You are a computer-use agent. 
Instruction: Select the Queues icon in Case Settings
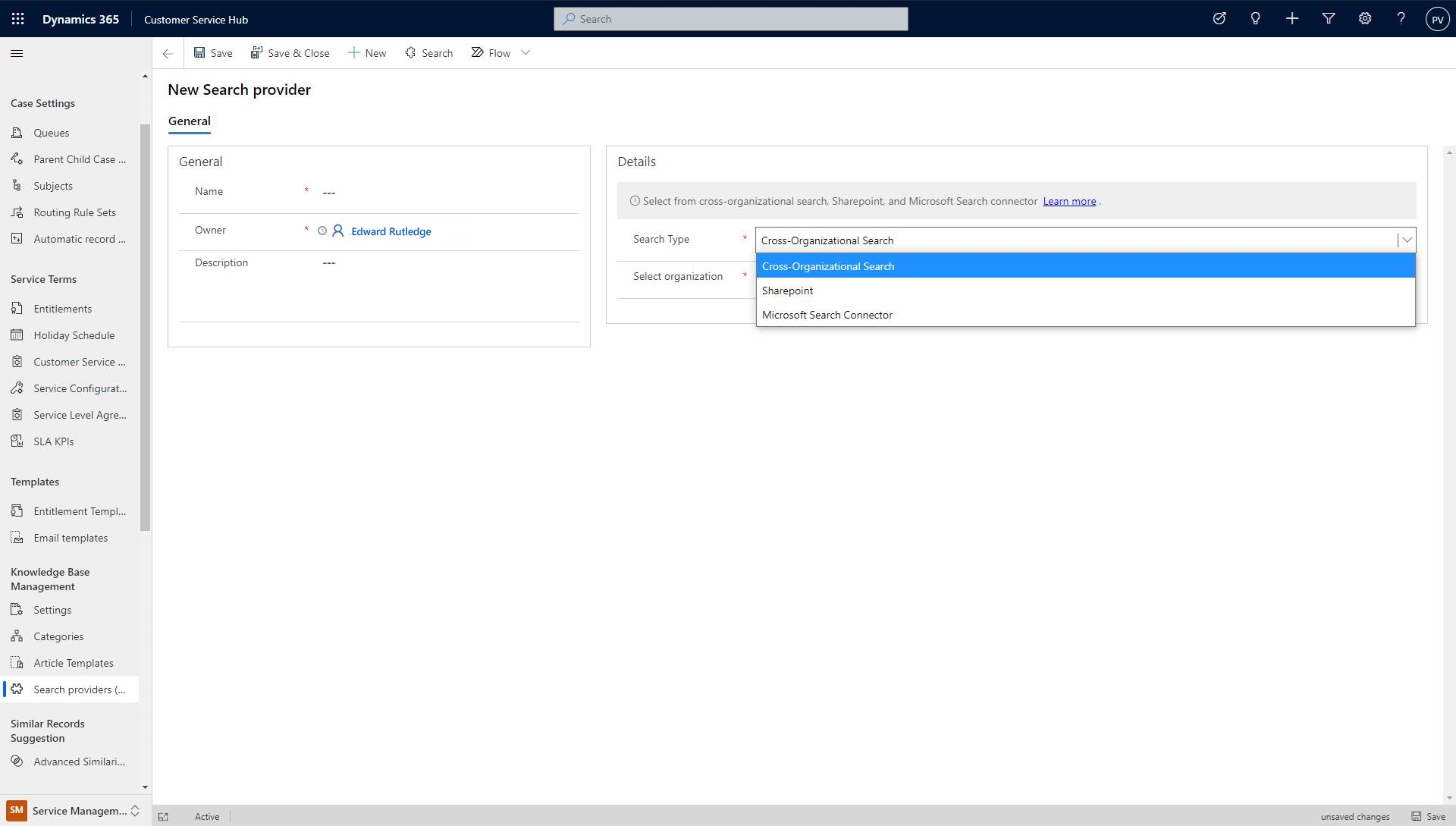pos(17,132)
